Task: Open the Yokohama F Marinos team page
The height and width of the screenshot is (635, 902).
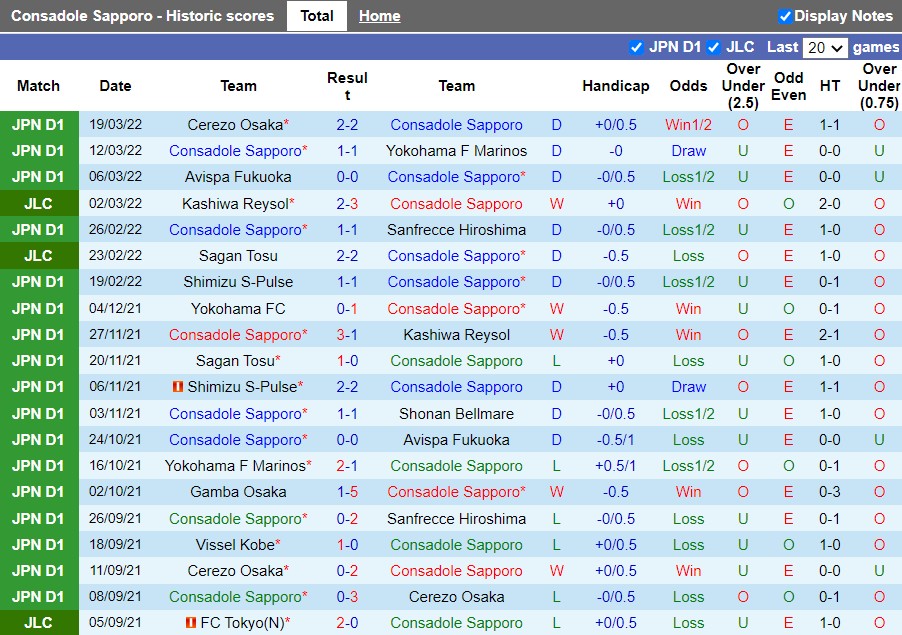Action: 456,151
